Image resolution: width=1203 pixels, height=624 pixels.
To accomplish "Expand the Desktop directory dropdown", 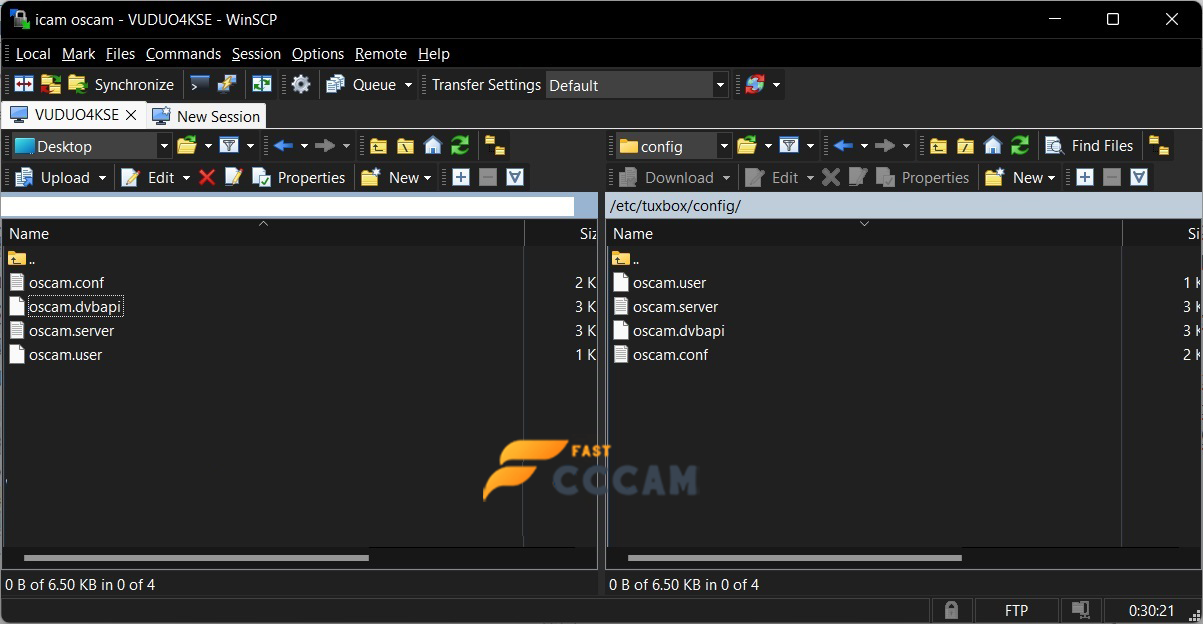I will click(163, 145).
